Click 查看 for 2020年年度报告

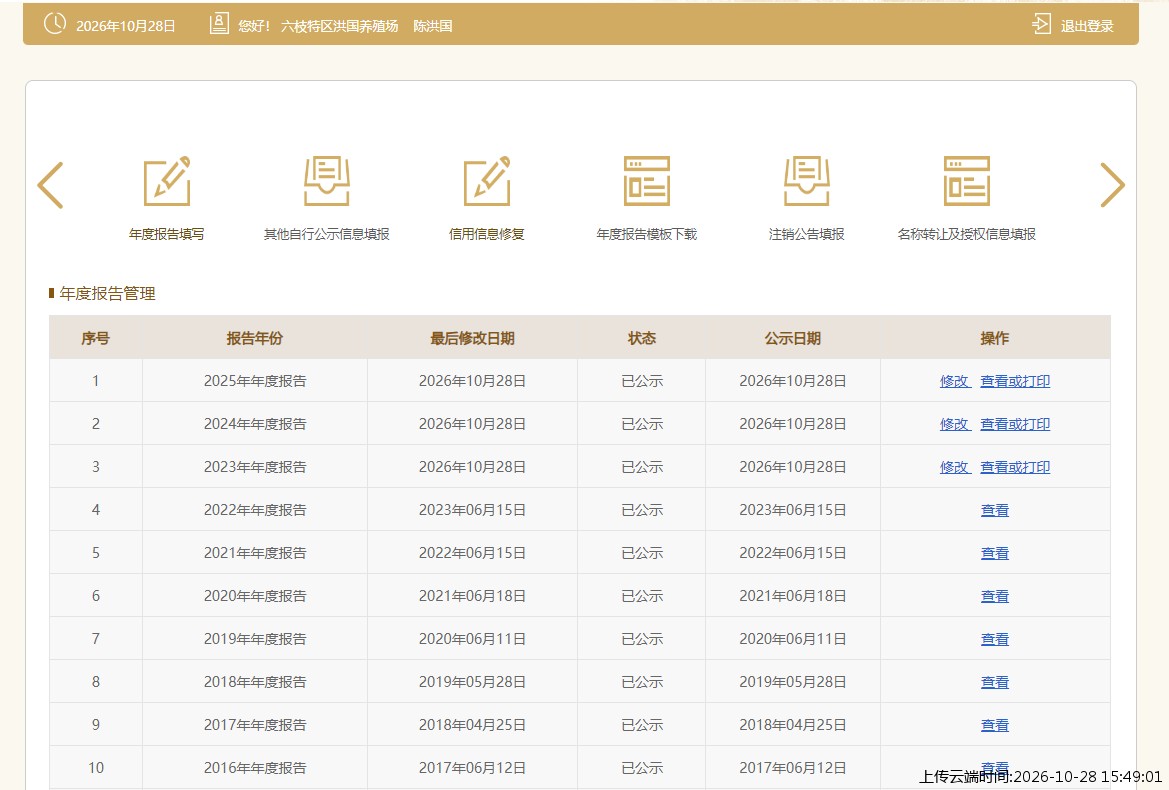tap(995, 596)
